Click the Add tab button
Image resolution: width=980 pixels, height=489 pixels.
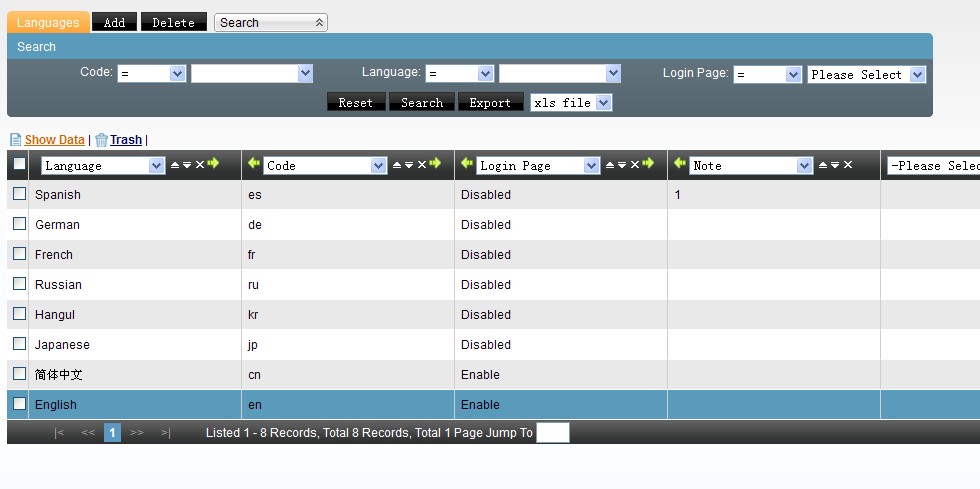[x=114, y=22]
